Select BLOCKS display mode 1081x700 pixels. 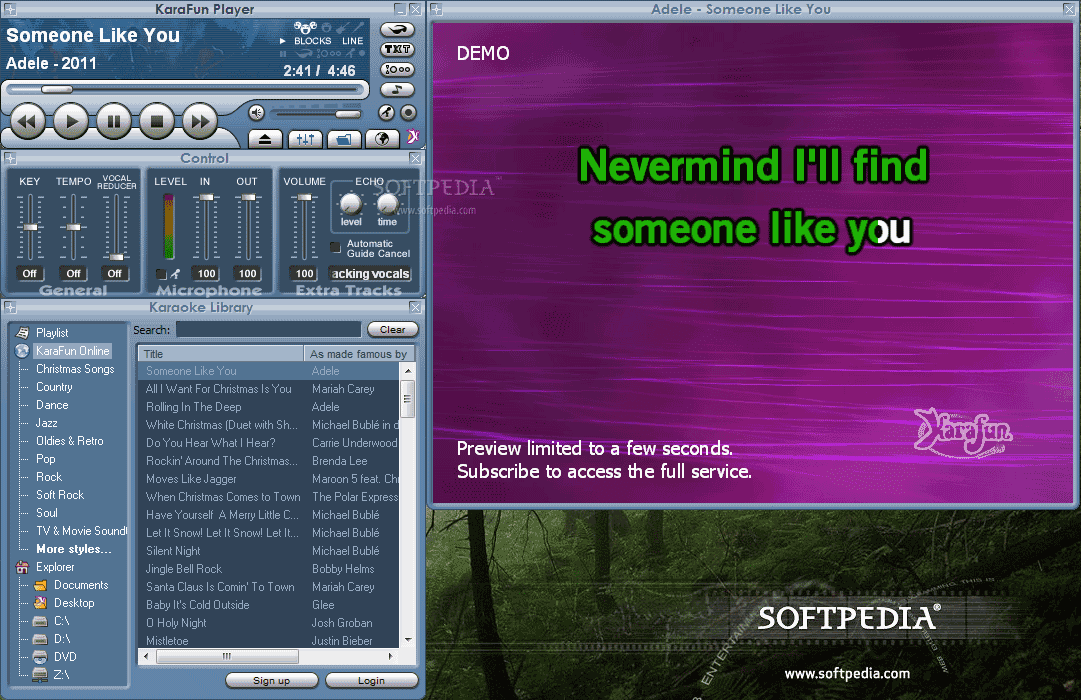pos(312,41)
